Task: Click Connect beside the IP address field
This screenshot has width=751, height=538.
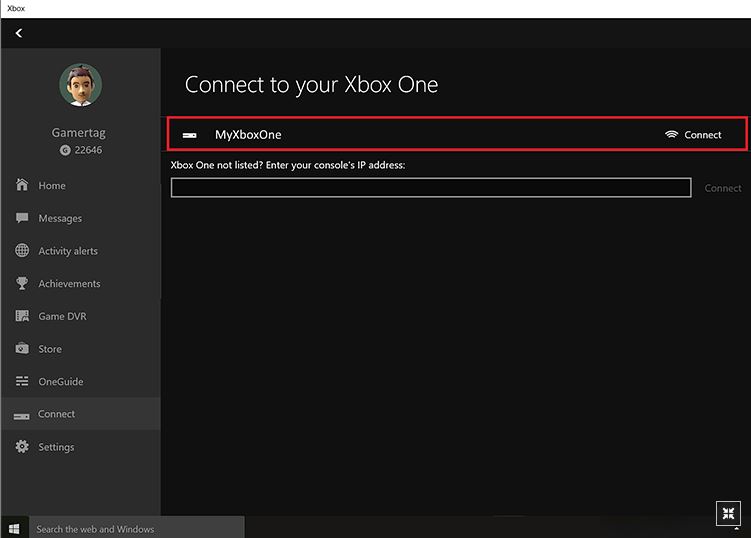Action: click(723, 188)
